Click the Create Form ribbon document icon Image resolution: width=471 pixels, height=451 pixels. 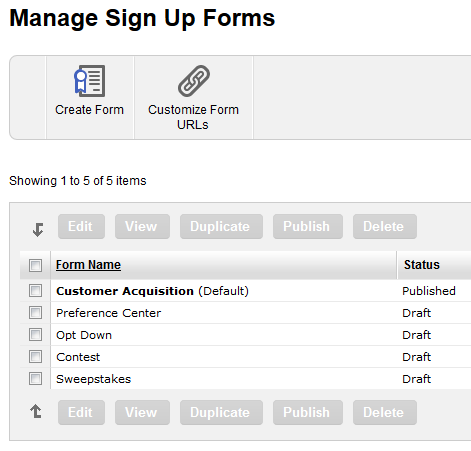(x=89, y=81)
